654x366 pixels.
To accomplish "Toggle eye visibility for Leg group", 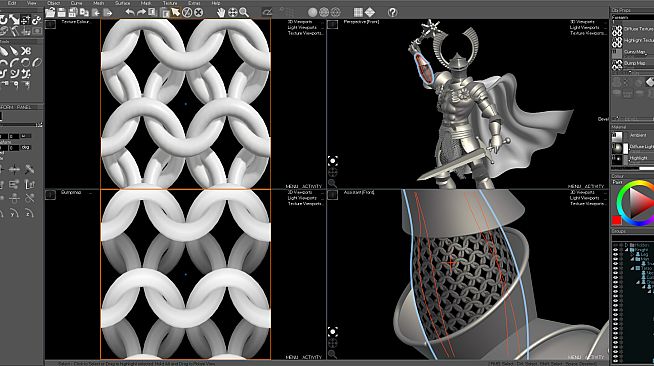I will point(615,254).
